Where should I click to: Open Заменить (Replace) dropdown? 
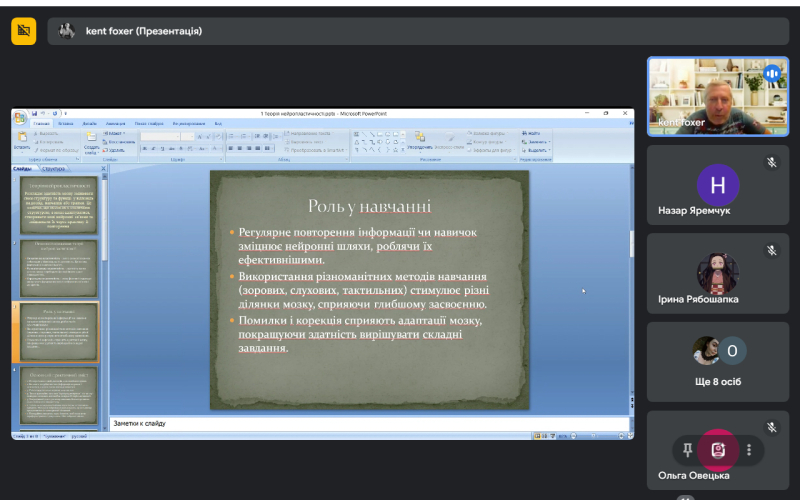pos(536,142)
